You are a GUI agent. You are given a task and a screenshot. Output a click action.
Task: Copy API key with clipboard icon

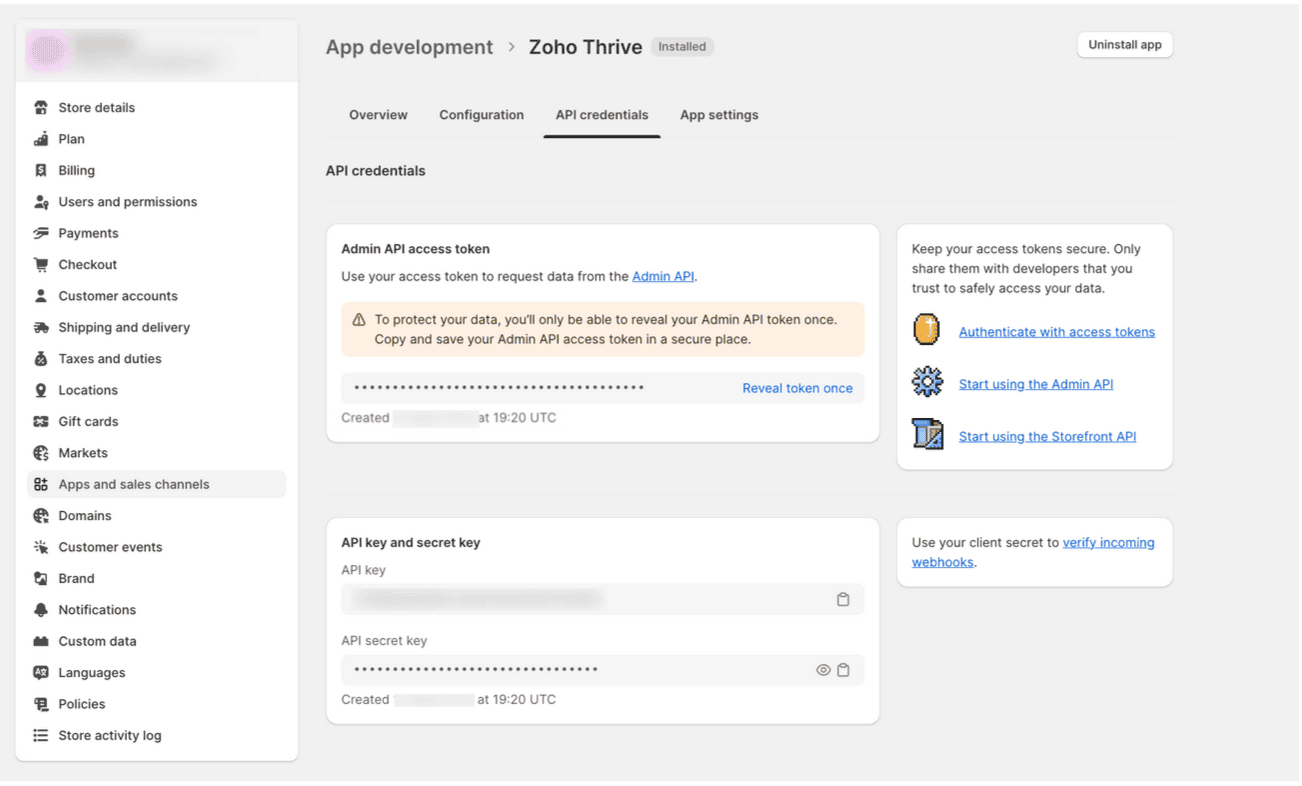click(843, 600)
